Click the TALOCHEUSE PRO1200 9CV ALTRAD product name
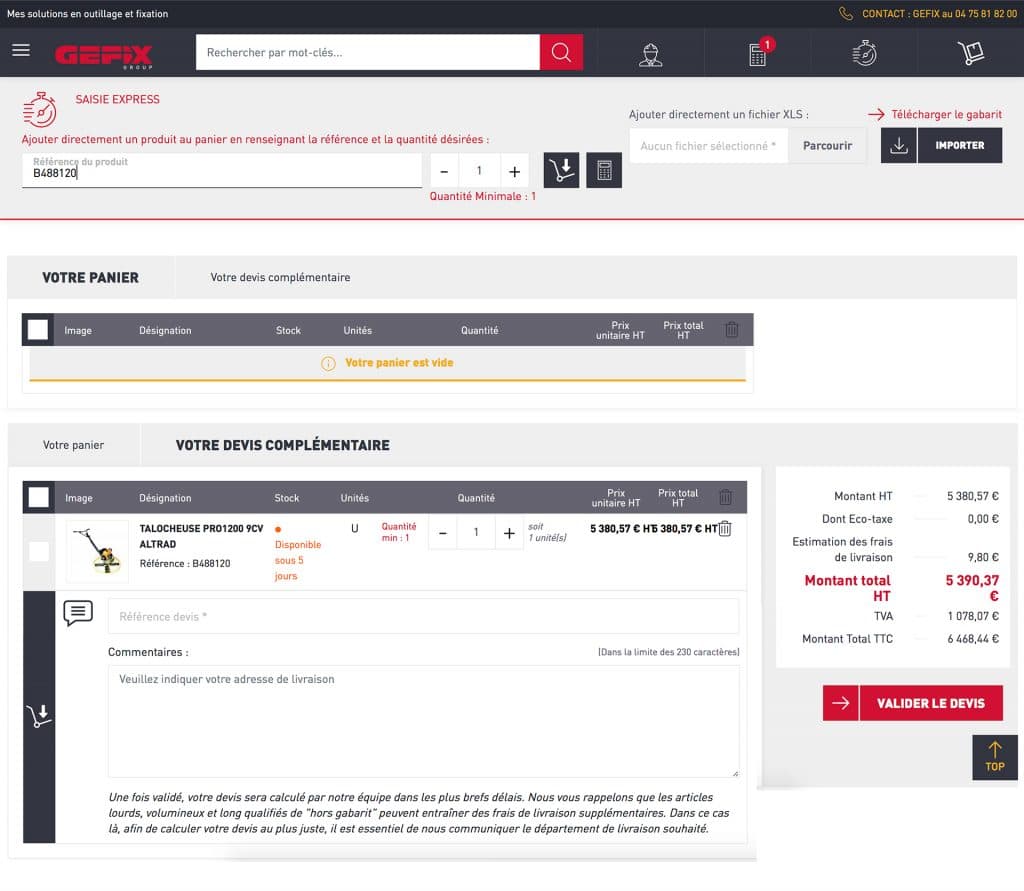The image size is (1024, 891). [x=201, y=536]
